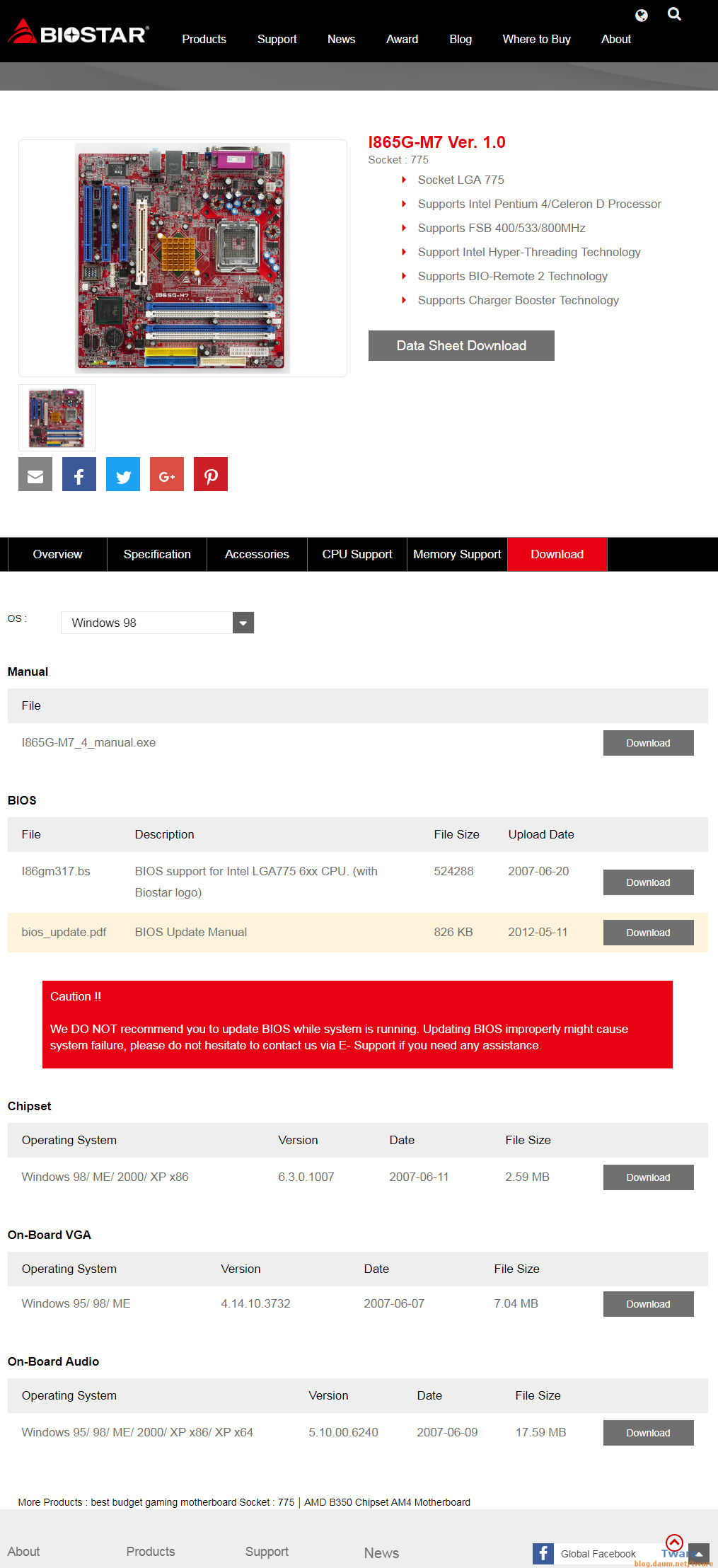Click the bios_update.pdf file name
The image size is (718, 1568).
64,932
